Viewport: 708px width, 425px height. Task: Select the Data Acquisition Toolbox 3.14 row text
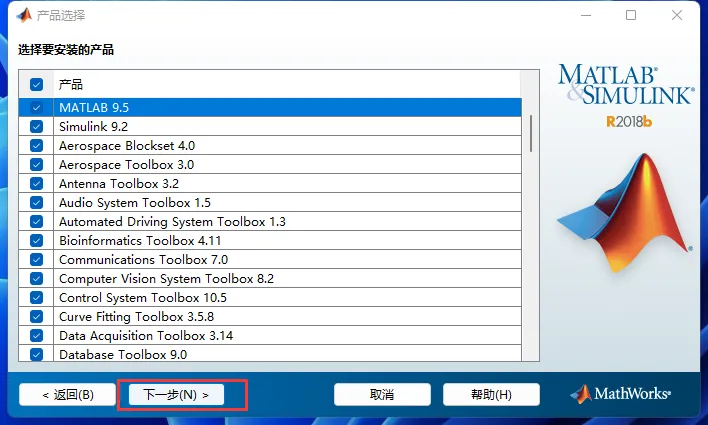coord(146,335)
